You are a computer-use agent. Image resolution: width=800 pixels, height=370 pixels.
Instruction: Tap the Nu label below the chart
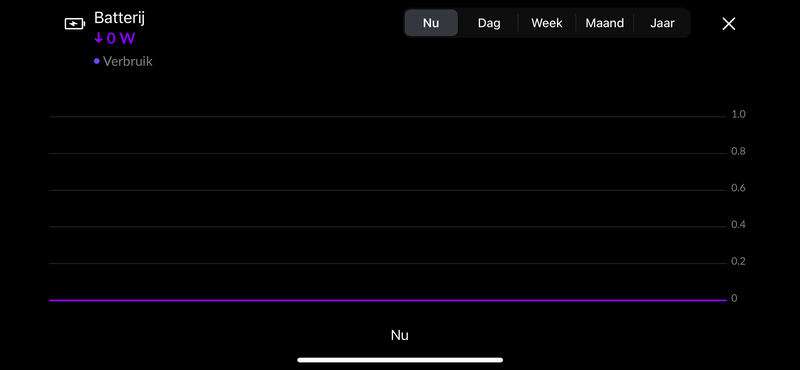[x=399, y=335]
